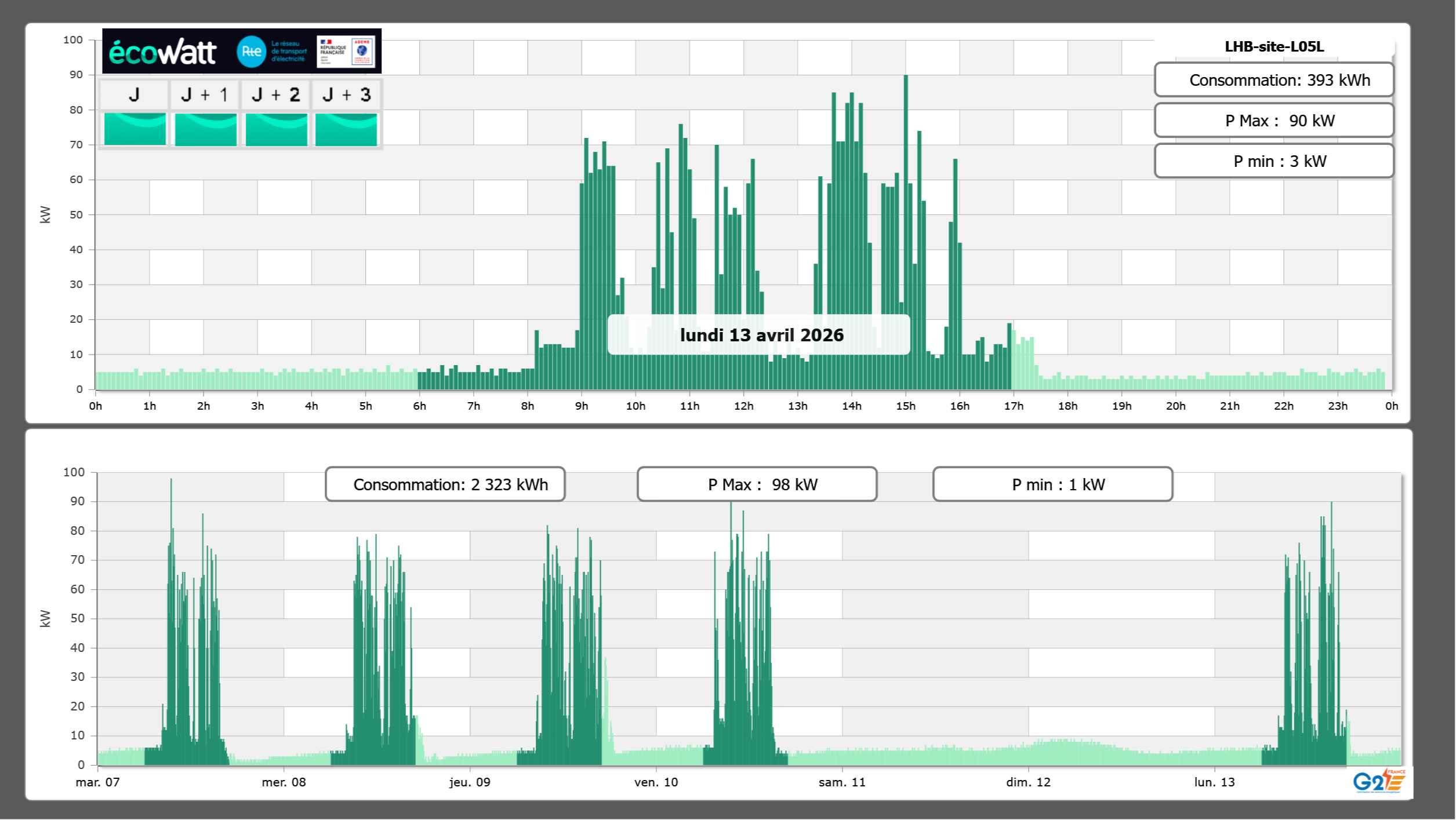
Task: Click the green signal under J + 2
Action: [276, 129]
